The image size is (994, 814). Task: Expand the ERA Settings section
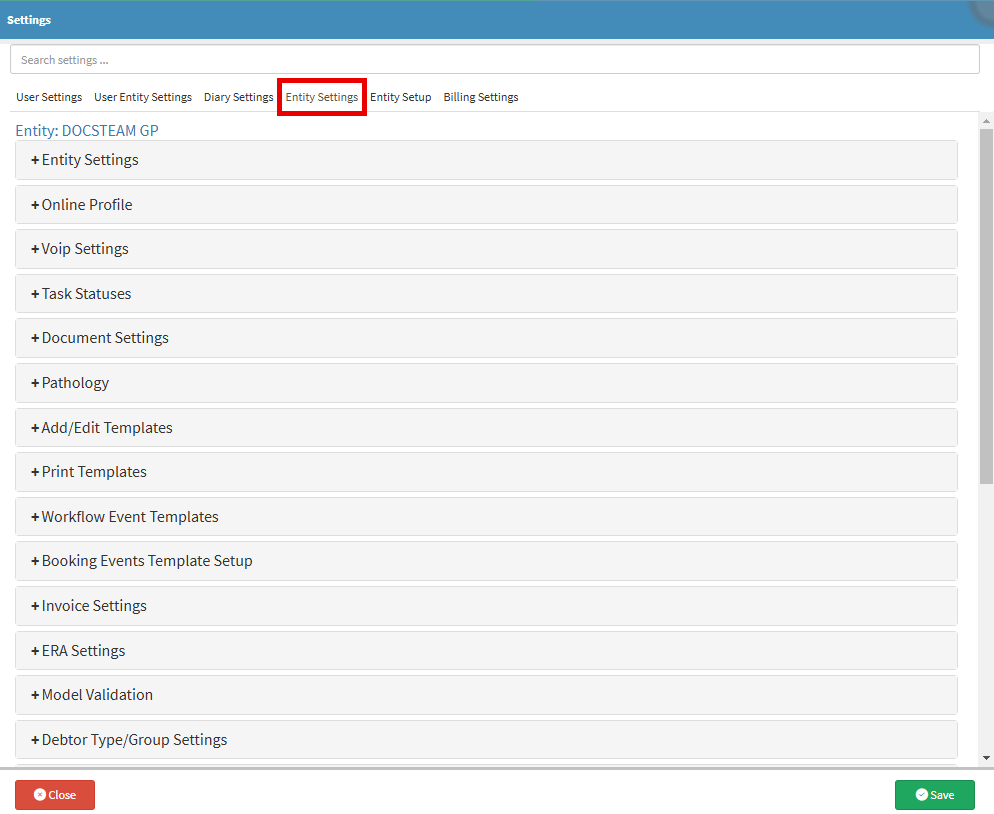pos(486,650)
